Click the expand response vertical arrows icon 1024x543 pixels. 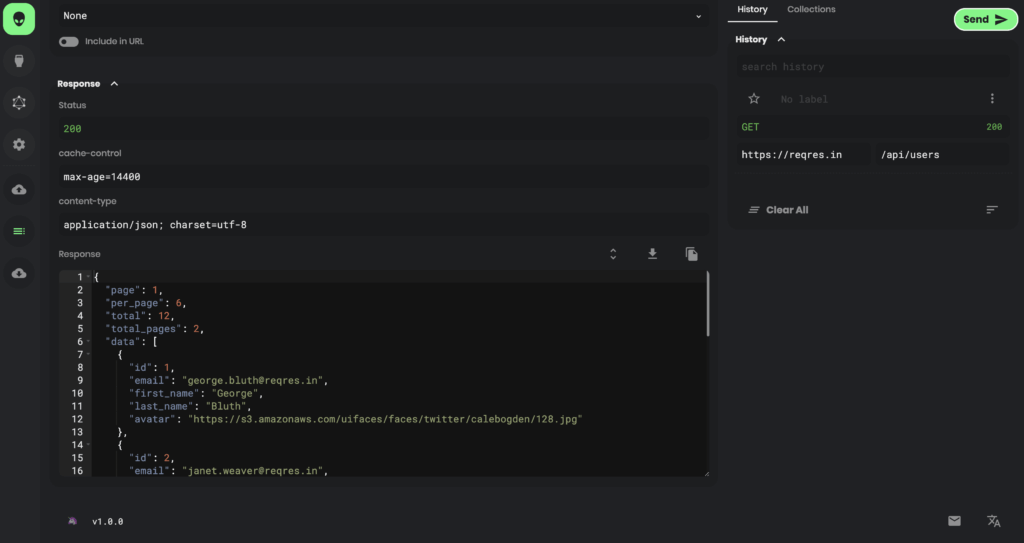(x=613, y=254)
